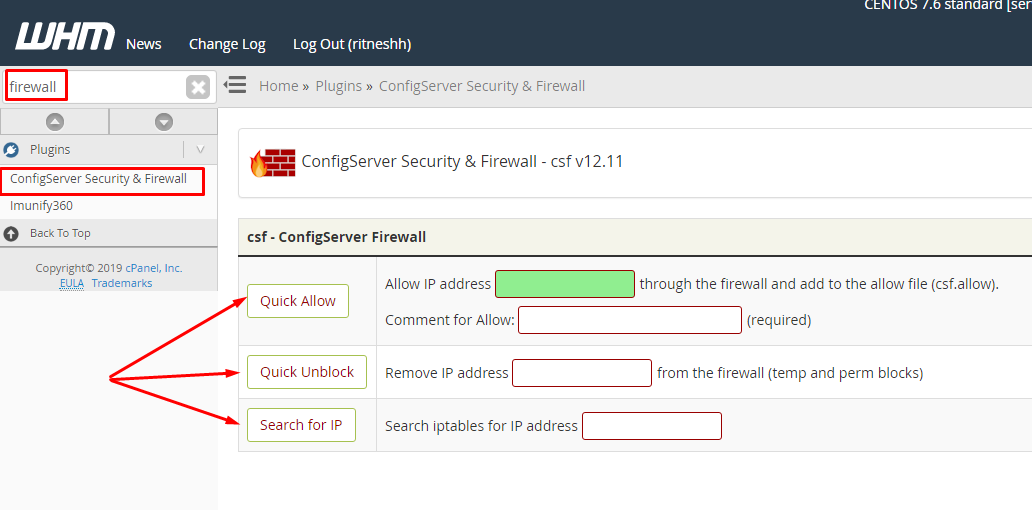The width and height of the screenshot is (1032, 510).
Task: Click the green Allow IP address field
Action: pyautogui.click(x=565, y=284)
